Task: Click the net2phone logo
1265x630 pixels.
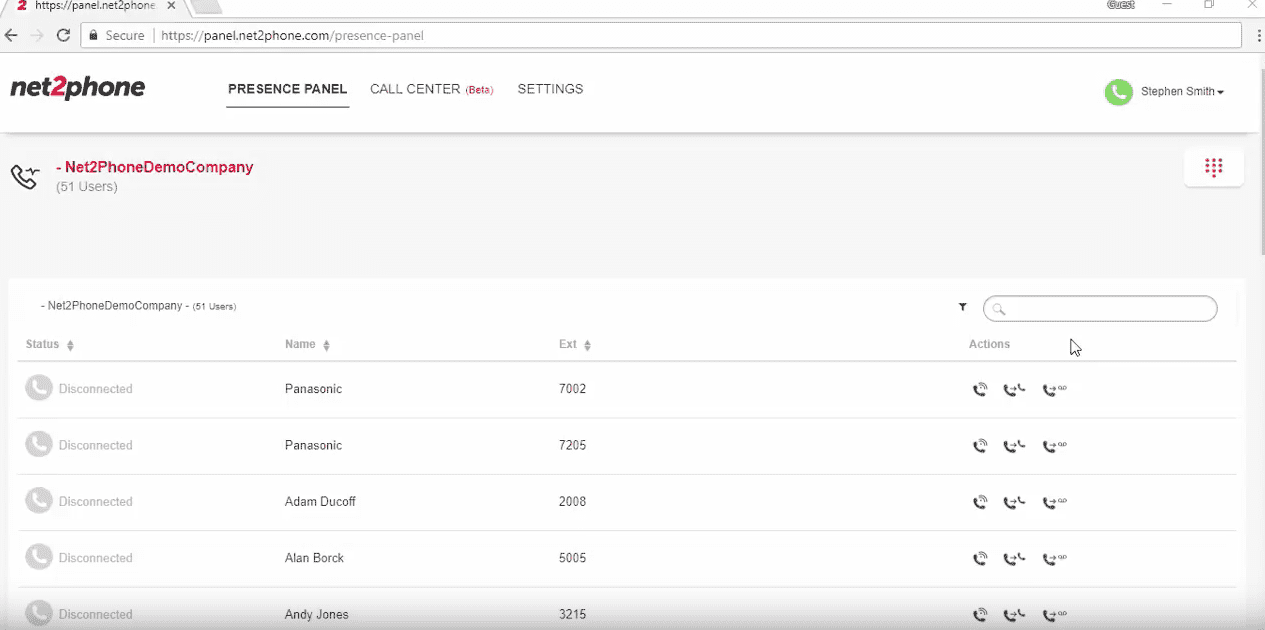Action: pyautogui.click(x=78, y=89)
